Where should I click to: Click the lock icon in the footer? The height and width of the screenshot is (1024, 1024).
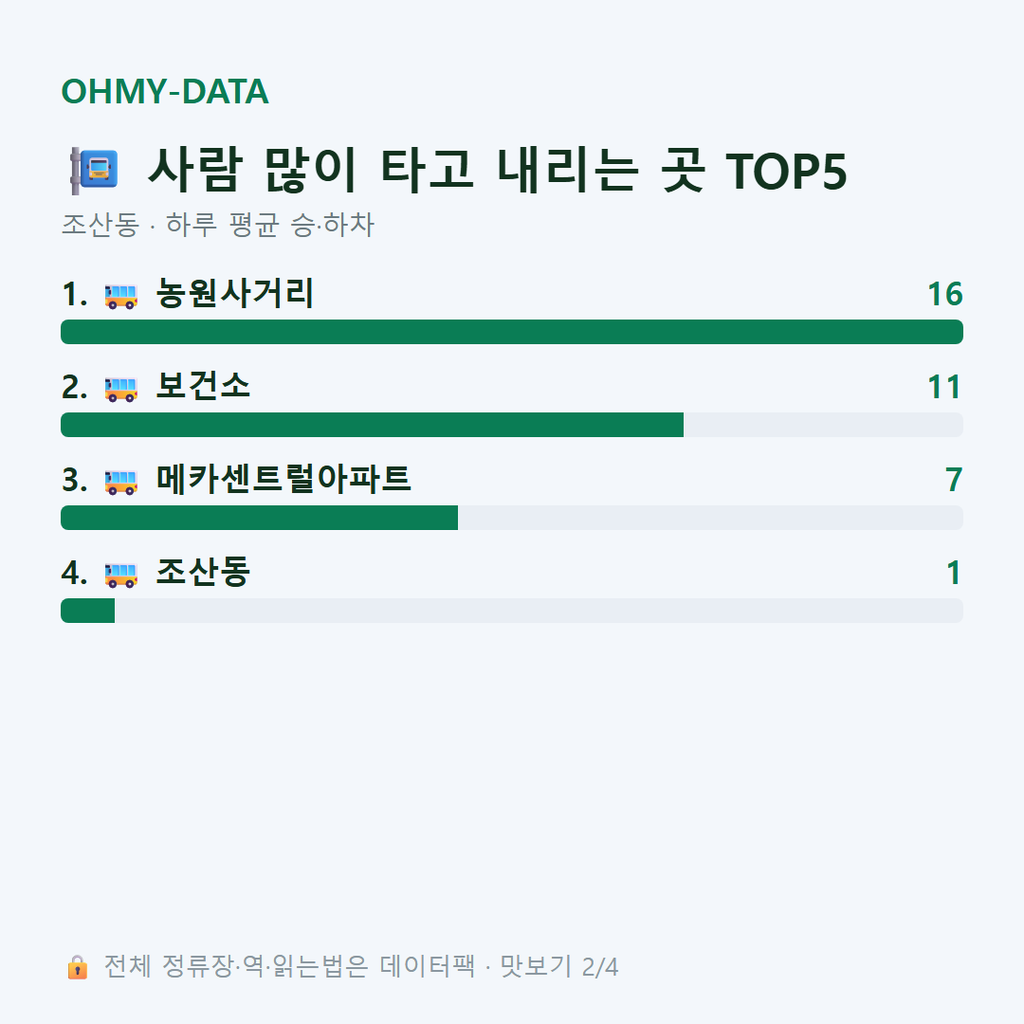[x=77, y=967]
